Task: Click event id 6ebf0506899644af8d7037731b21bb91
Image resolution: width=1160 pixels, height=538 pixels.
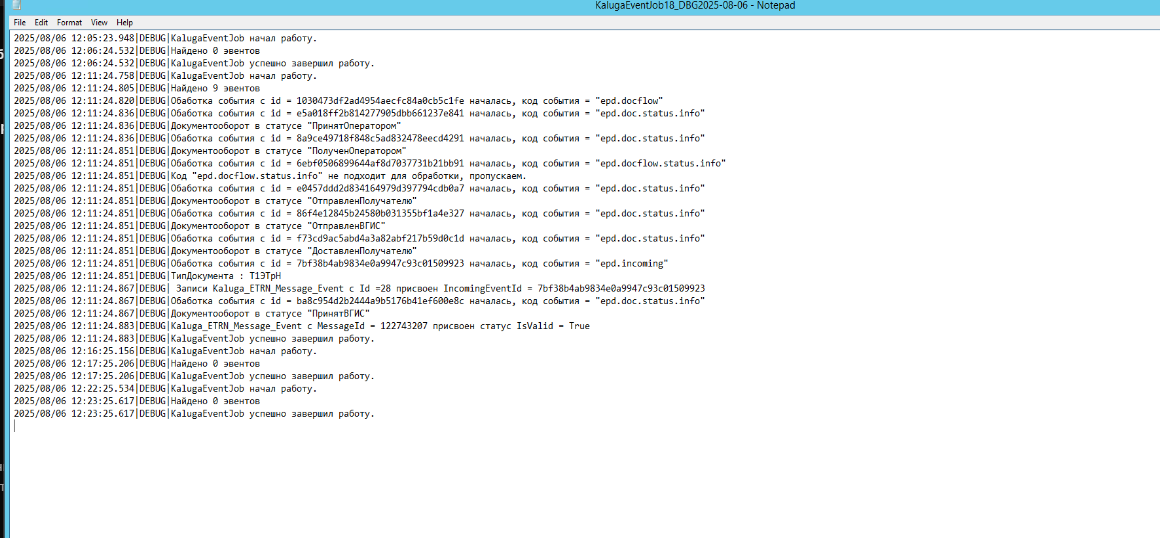Action: (380, 163)
